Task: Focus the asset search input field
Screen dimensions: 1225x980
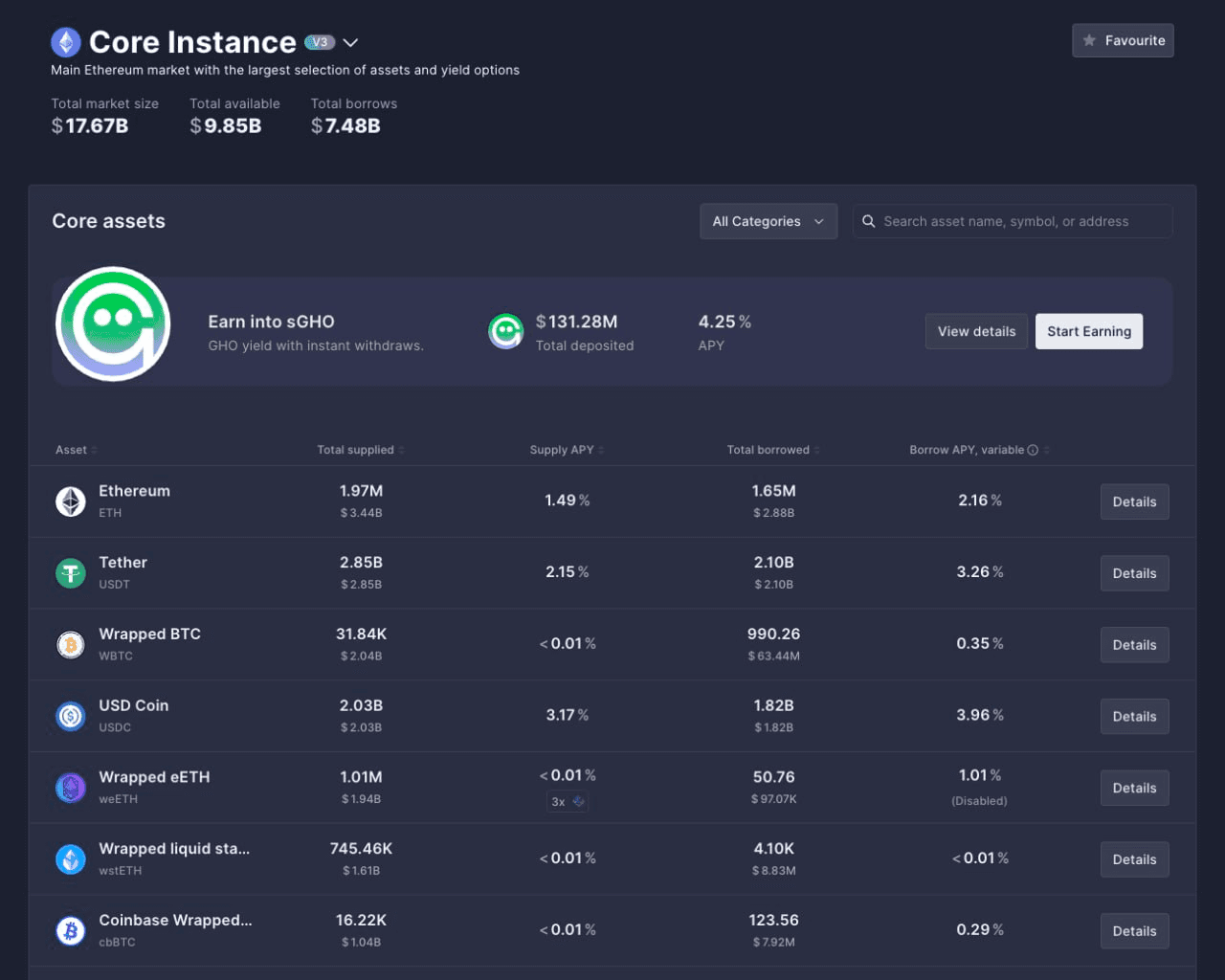Action: tap(1013, 221)
